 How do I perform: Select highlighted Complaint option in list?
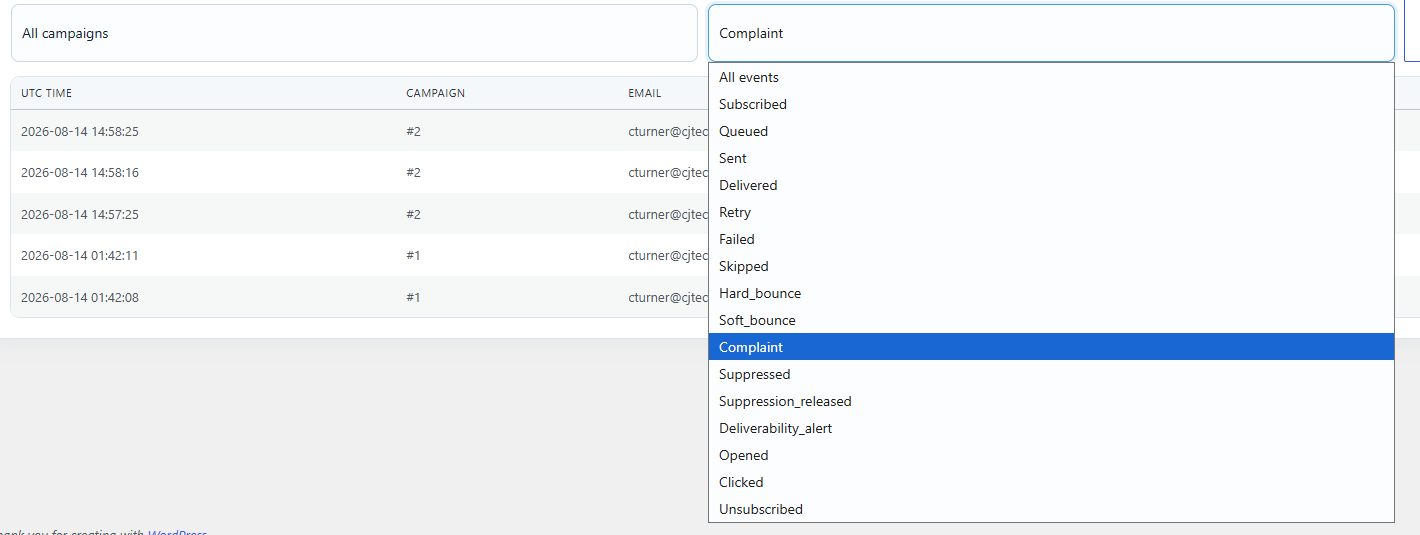point(1051,347)
